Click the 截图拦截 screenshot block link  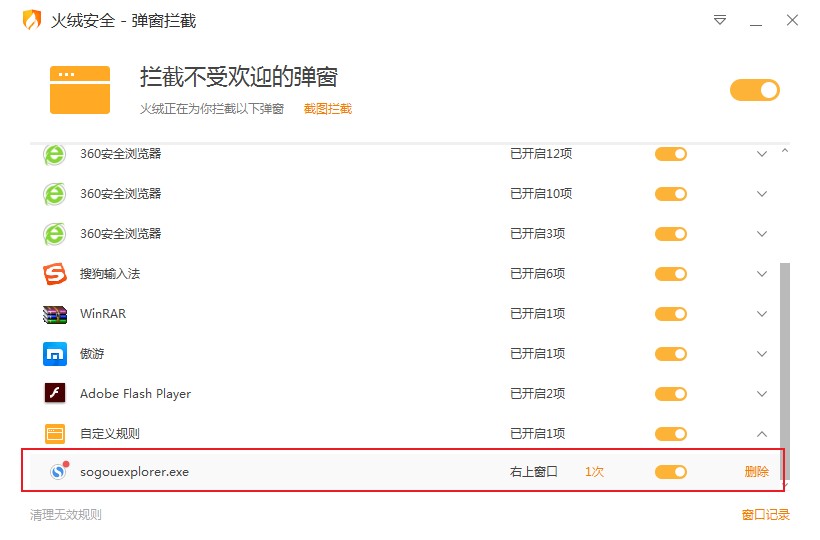(328, 109)
